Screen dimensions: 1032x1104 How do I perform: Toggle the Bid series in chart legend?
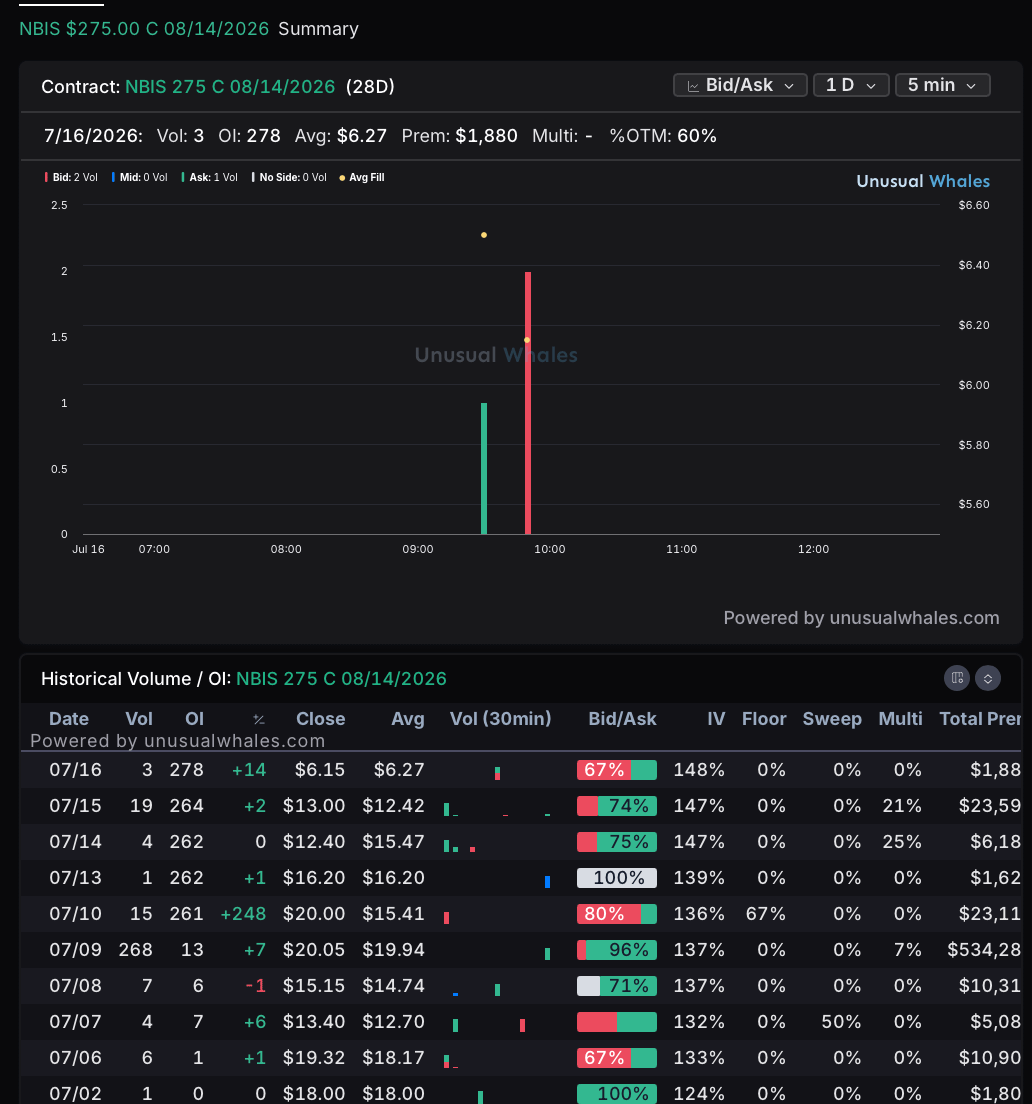(71, 177)
